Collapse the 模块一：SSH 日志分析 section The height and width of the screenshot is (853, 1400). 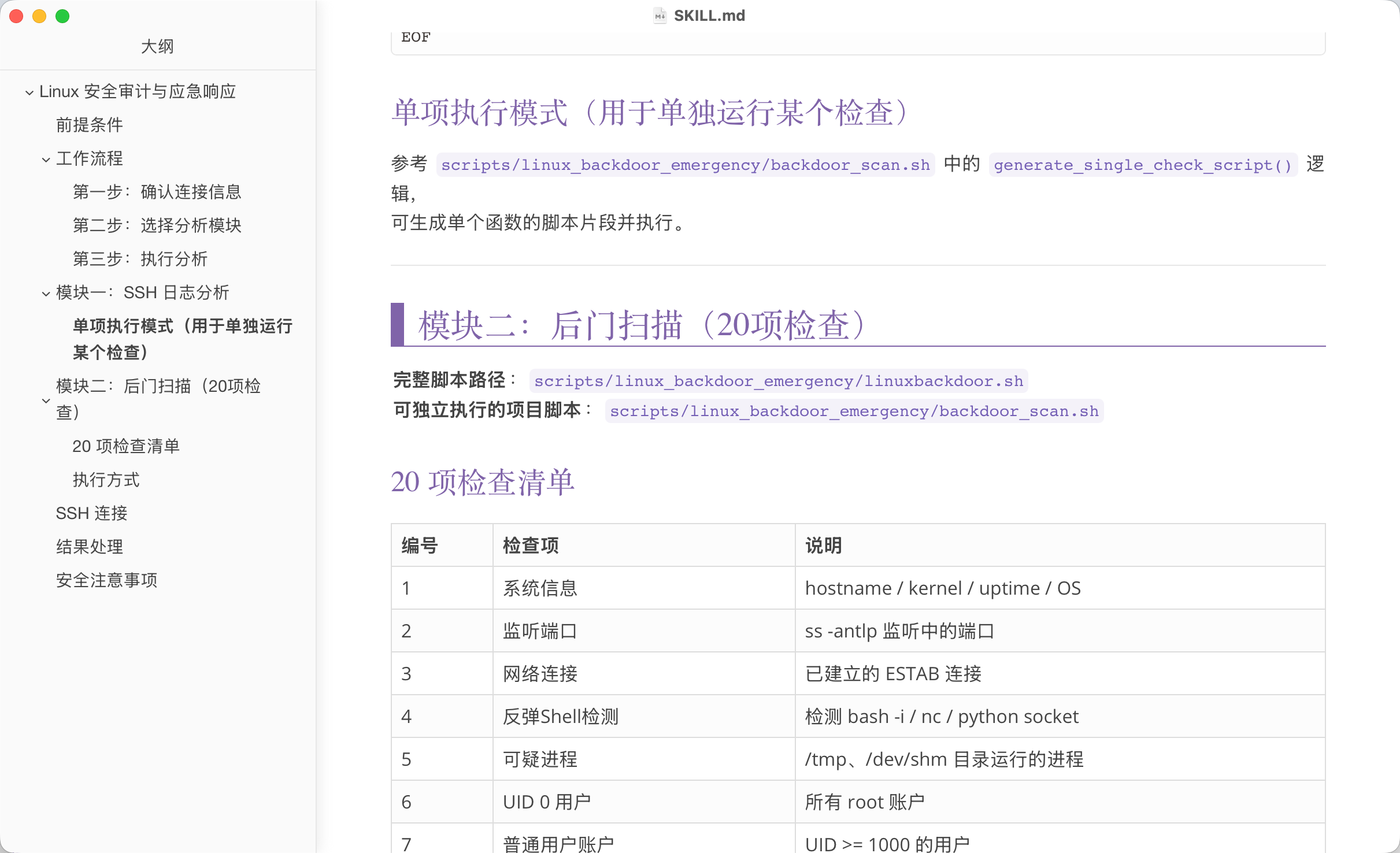[x=46, y=294]
